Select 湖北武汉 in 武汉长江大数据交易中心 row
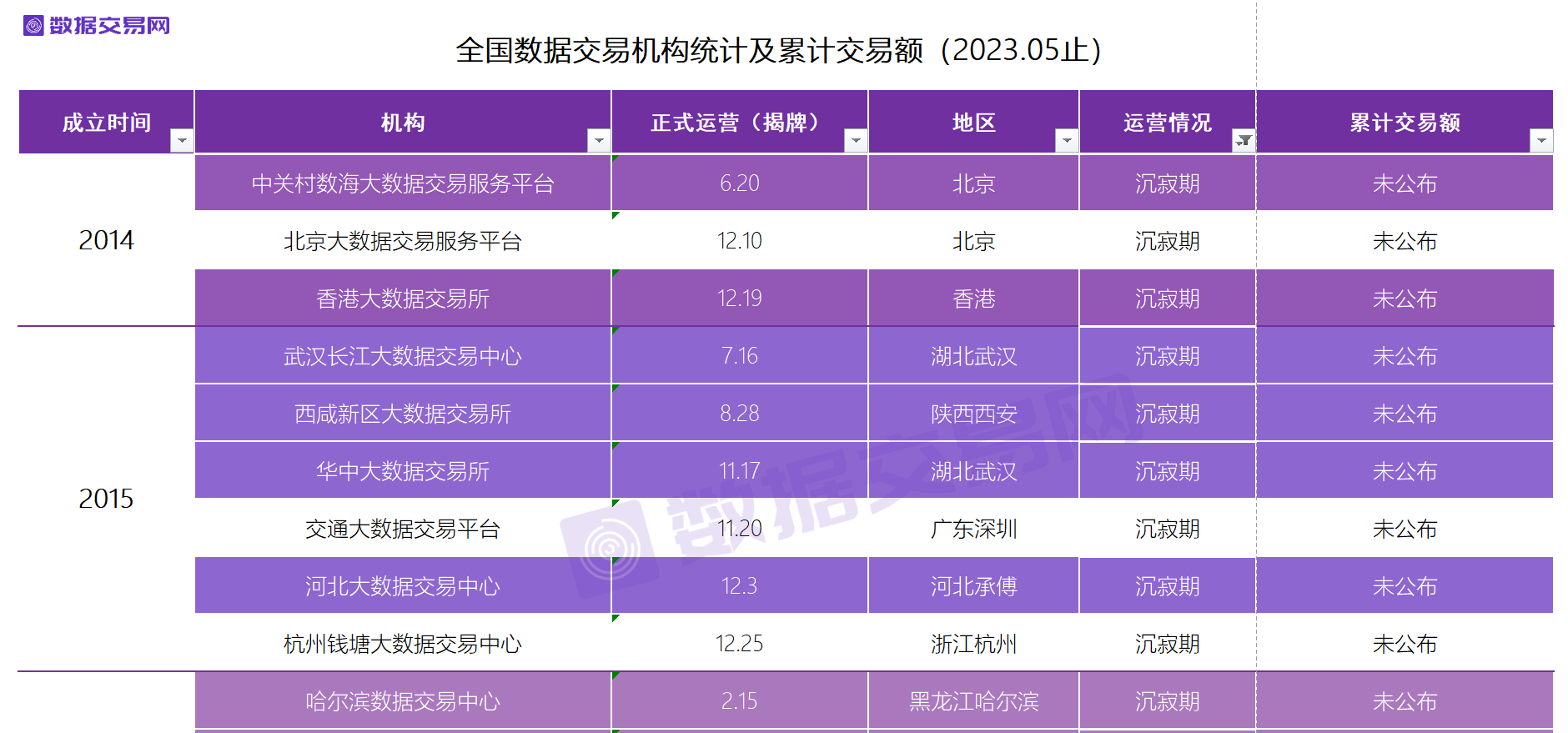This screenshot has height=733, width=1568. tap(973, 356)
